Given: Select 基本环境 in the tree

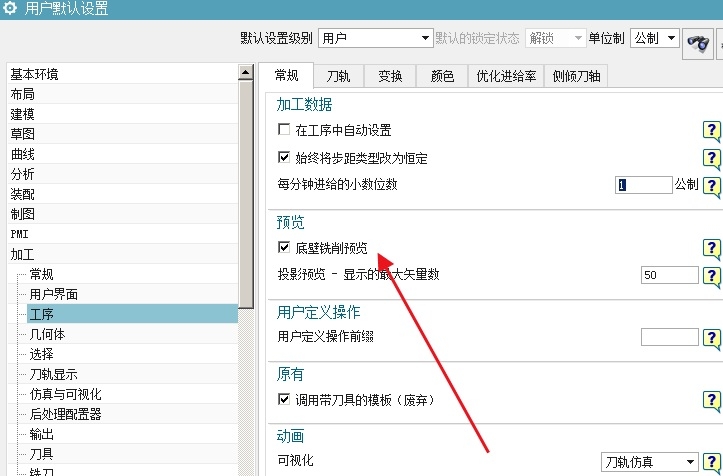Looking at the screenshot, I should coord(123,74).
